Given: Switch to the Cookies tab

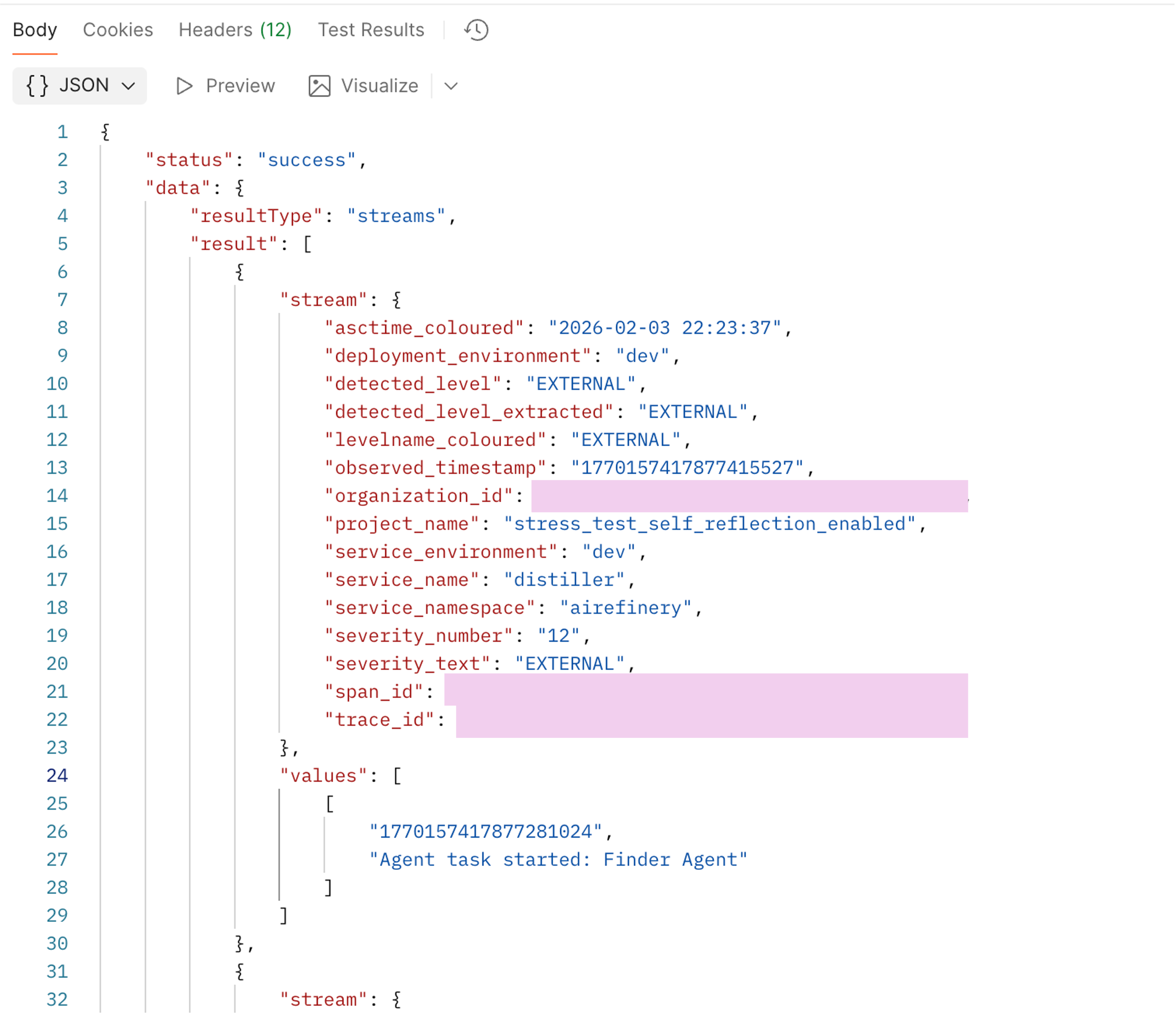Looking at the screenshot, I should tap(118, 30).
